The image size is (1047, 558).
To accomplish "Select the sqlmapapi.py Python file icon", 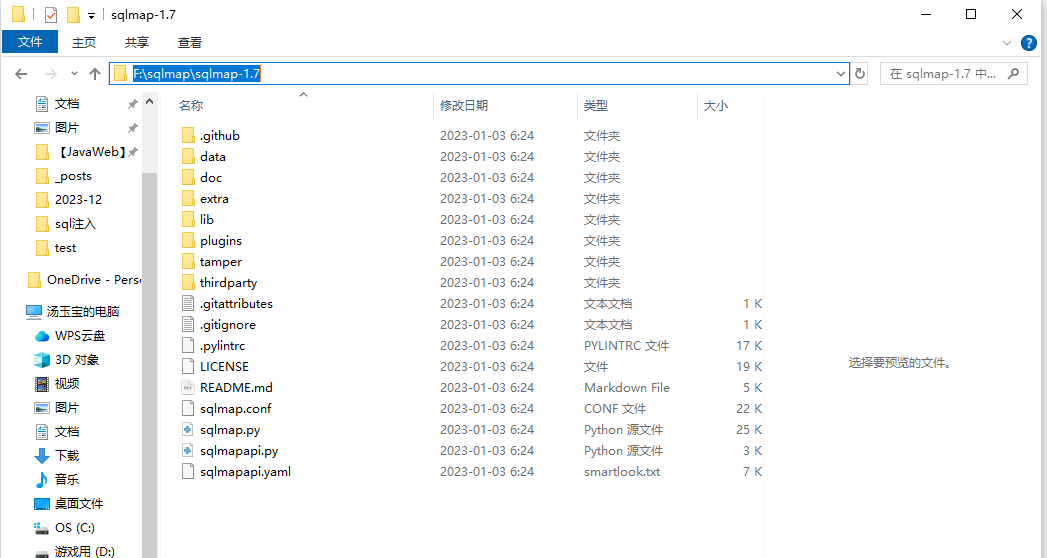I will (x=188, y=451).
